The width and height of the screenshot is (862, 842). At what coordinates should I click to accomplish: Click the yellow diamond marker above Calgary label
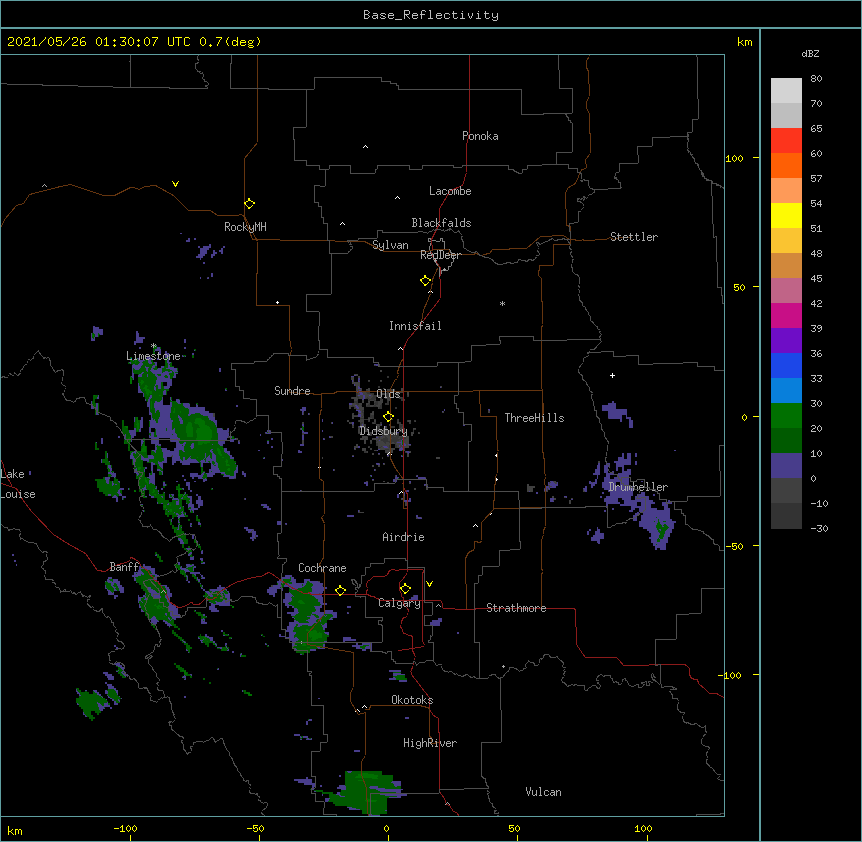coord(405,589)
